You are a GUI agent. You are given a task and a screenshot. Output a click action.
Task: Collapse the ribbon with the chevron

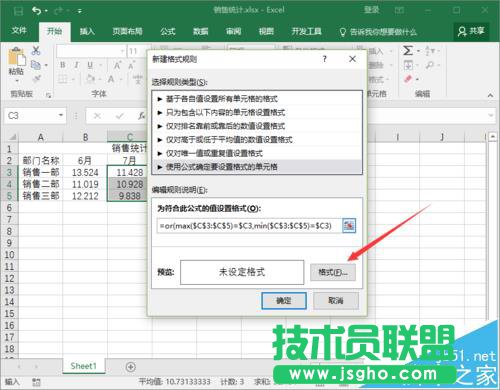490,95
